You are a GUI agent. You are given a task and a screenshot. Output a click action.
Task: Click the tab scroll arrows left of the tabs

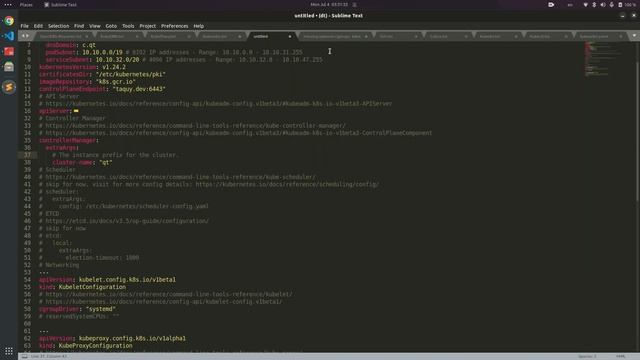coord(25,36)
